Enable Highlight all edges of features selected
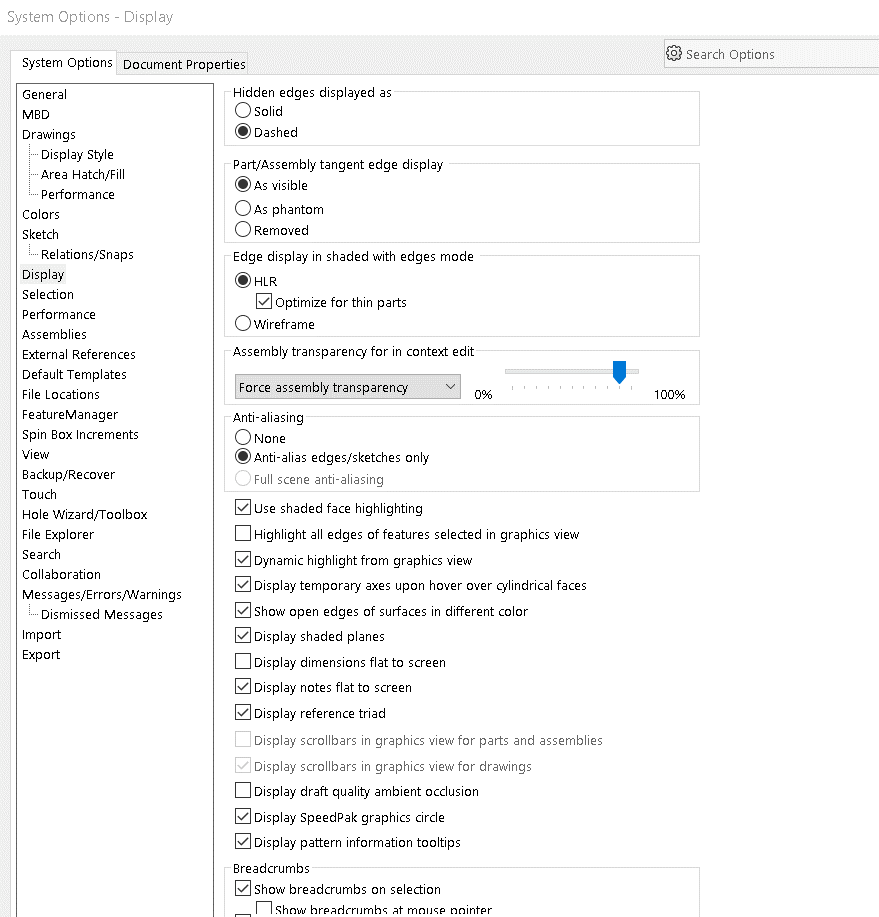Screen dimensions: 879x917 (x=243, y=533)
